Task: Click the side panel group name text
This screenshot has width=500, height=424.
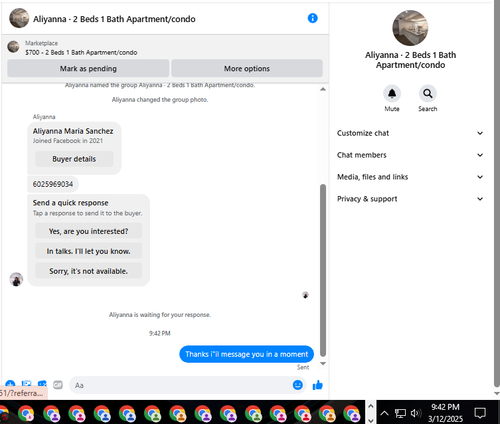Action: coord(410,60)
